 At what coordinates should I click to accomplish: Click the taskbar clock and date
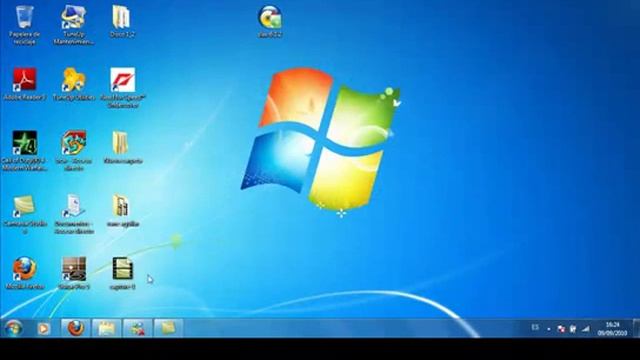click(612, 329)
